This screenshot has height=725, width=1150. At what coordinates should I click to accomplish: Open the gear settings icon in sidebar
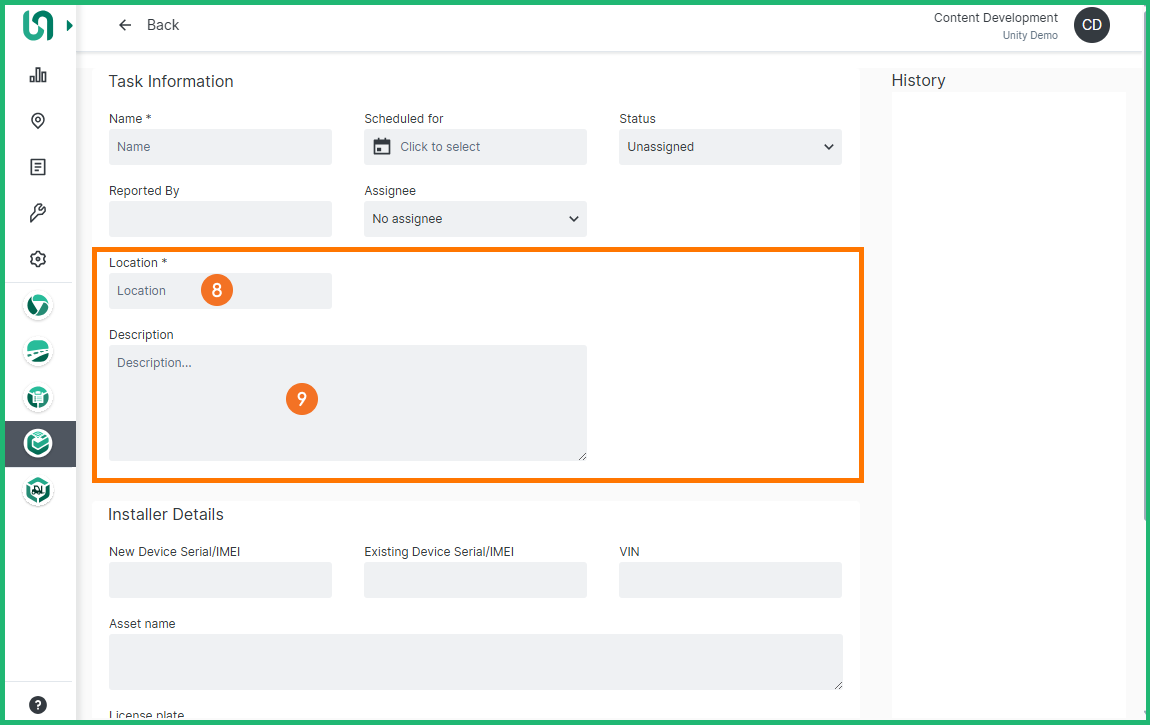(38, 259)
